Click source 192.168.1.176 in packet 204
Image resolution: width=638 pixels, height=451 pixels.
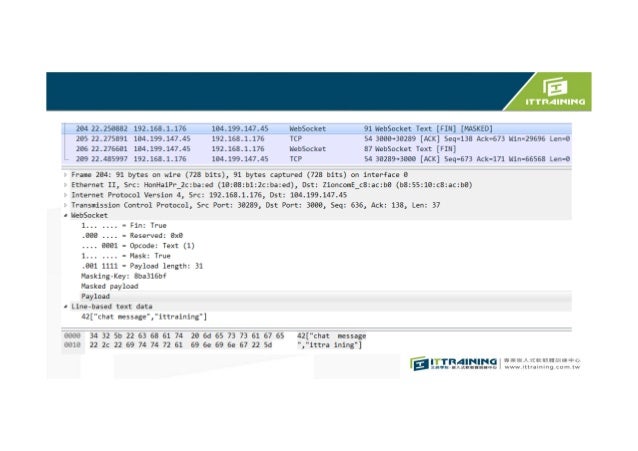point(160,129)
